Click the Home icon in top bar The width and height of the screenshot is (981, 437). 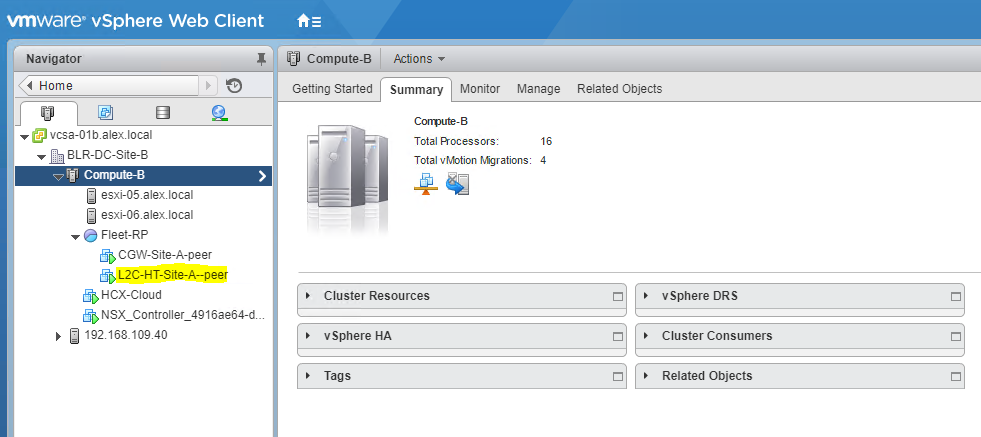point(304,20)
